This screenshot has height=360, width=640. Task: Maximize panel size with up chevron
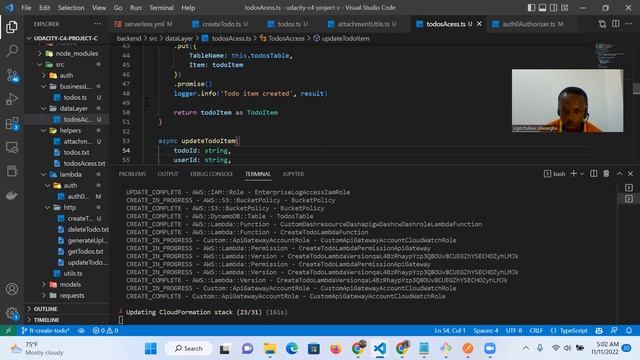pos(619,174)
